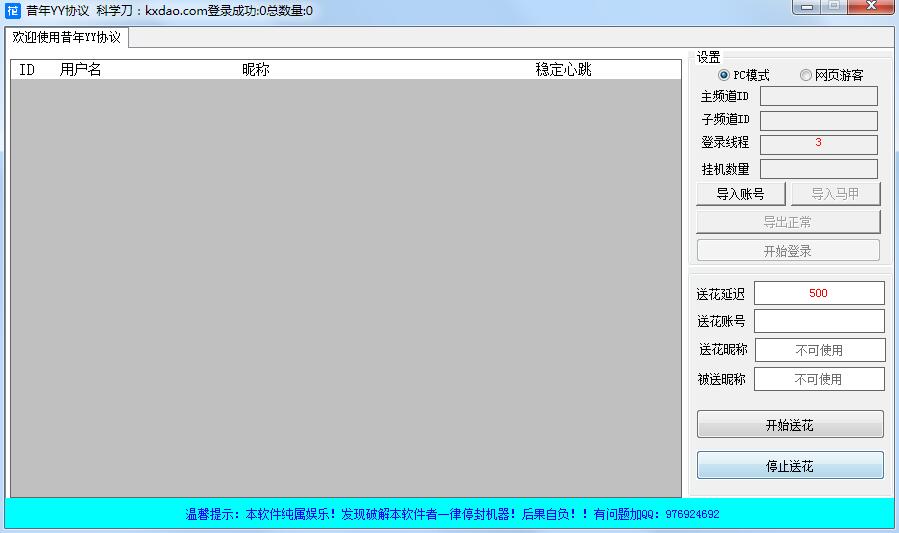
Task: Click the 挂机数量 input field
Action: (819, 169)
